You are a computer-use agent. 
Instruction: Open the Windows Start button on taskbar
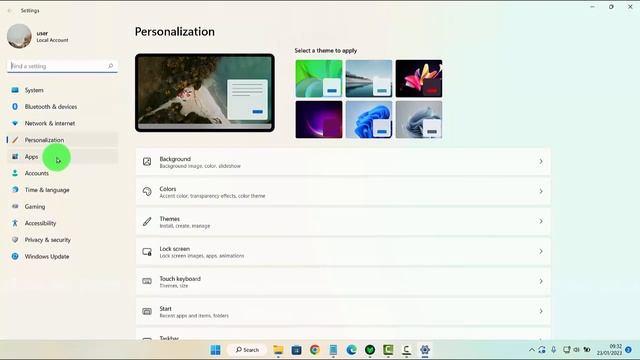coord(216,350)
